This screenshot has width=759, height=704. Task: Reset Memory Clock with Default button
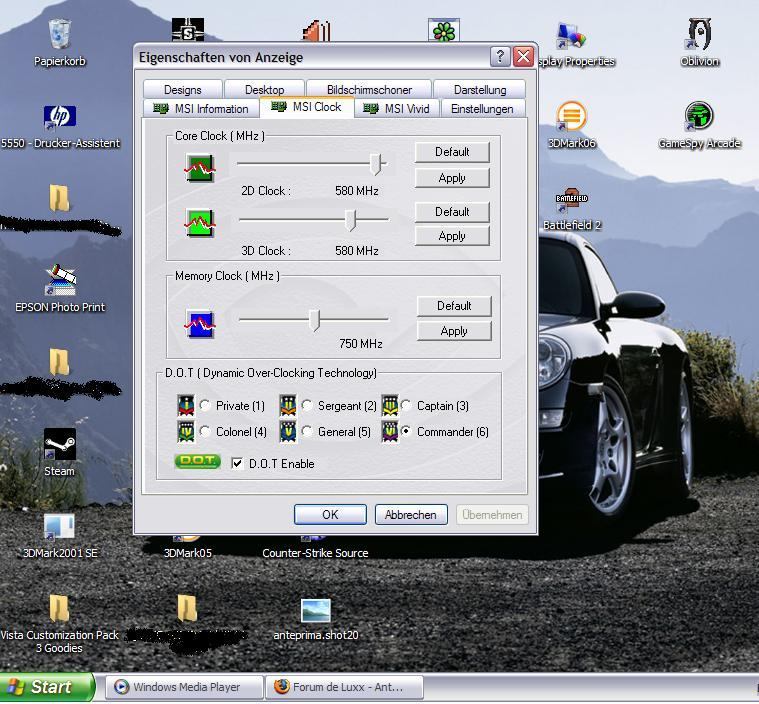point(454,306)
